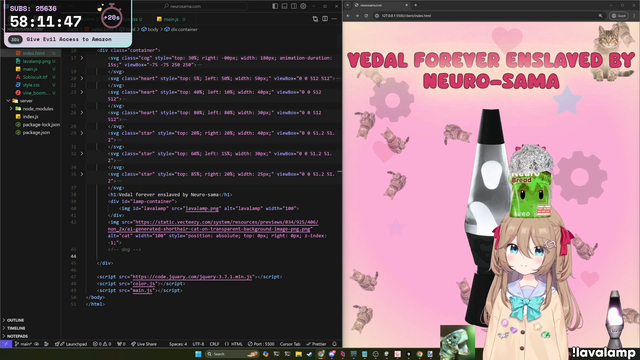Switch to the main.js editor tab

click(171, 19)
